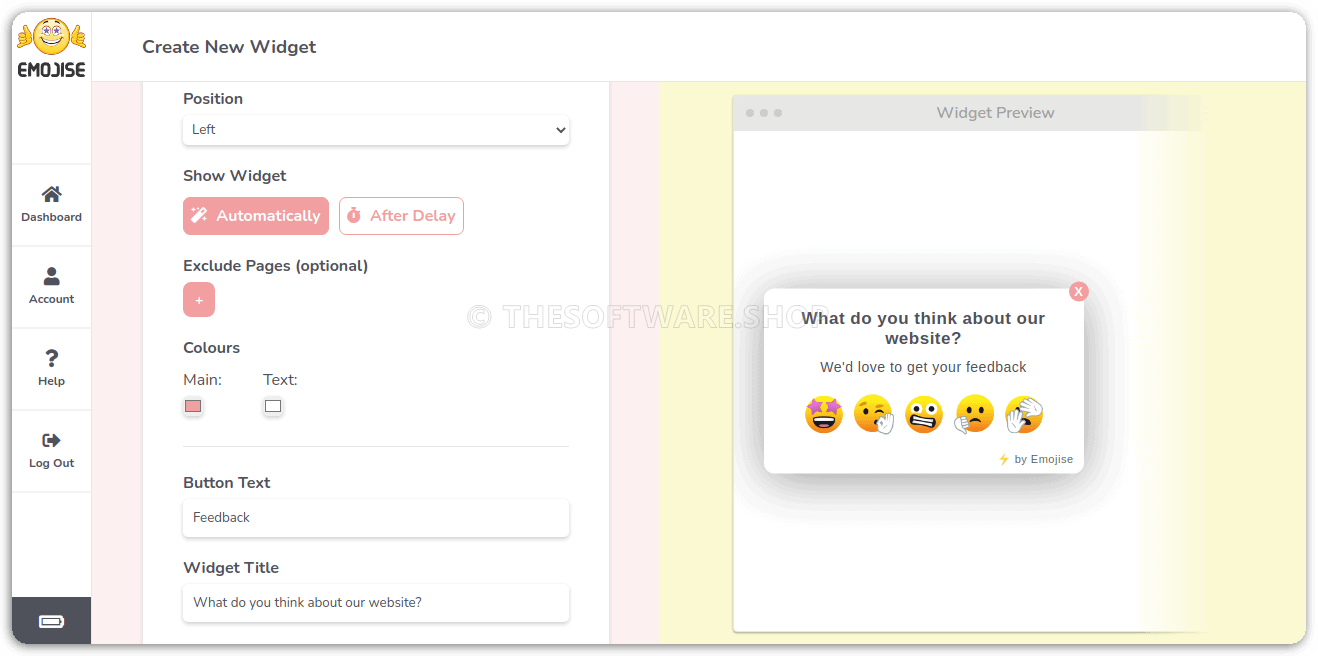Image resolution: width=1318 pixels, height=656 pixels.
Task: Click the battery icon in the sidebar
Action: tap(51, 622)
